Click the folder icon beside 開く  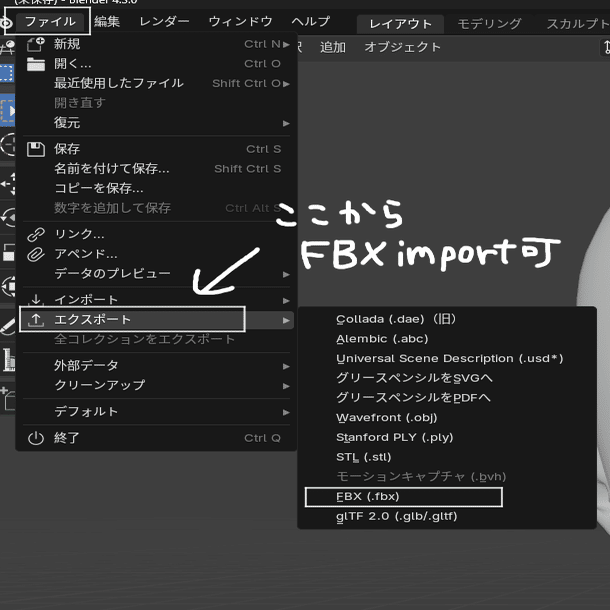[x=36, y=64]
